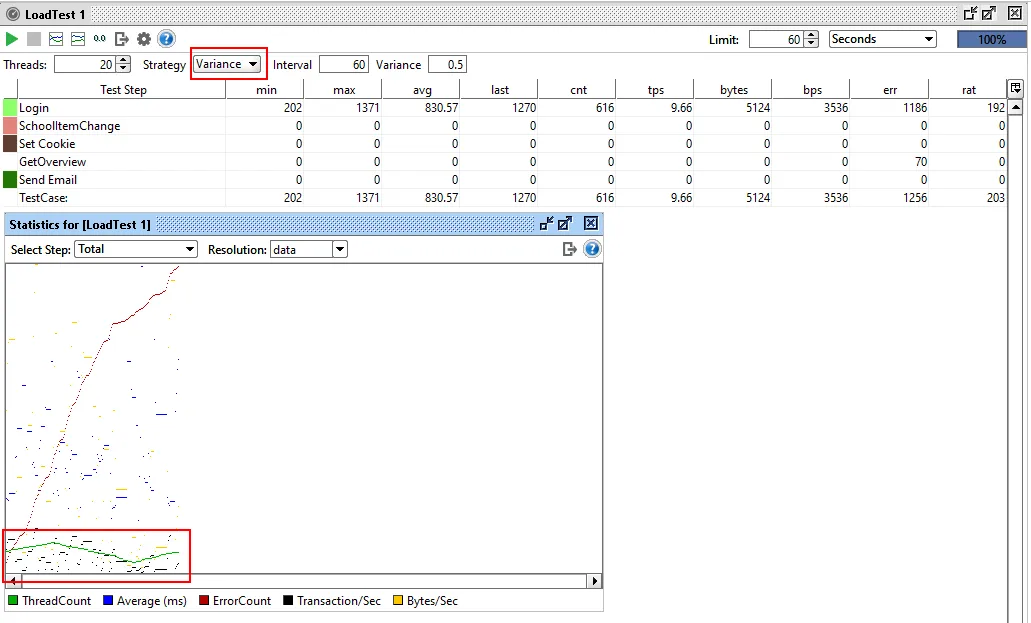This screenshot has width=1031, height=623.
Task: Open help from the LoadTest toolbar
Action: click(166, 39)
